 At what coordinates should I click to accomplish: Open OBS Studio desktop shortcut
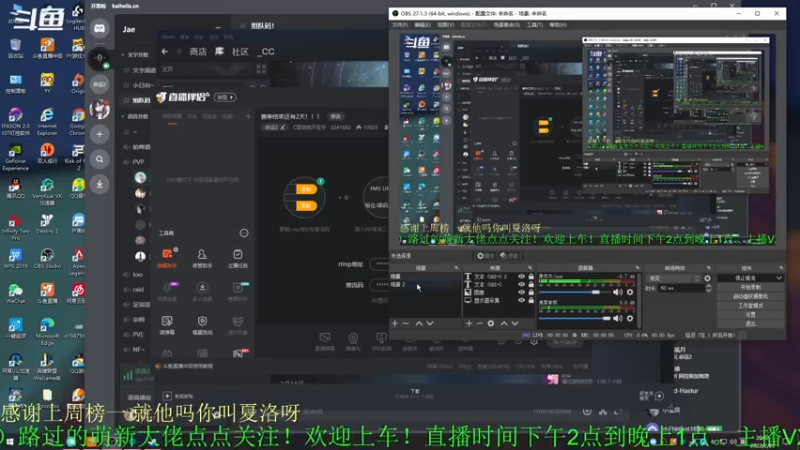pos(47,258)
